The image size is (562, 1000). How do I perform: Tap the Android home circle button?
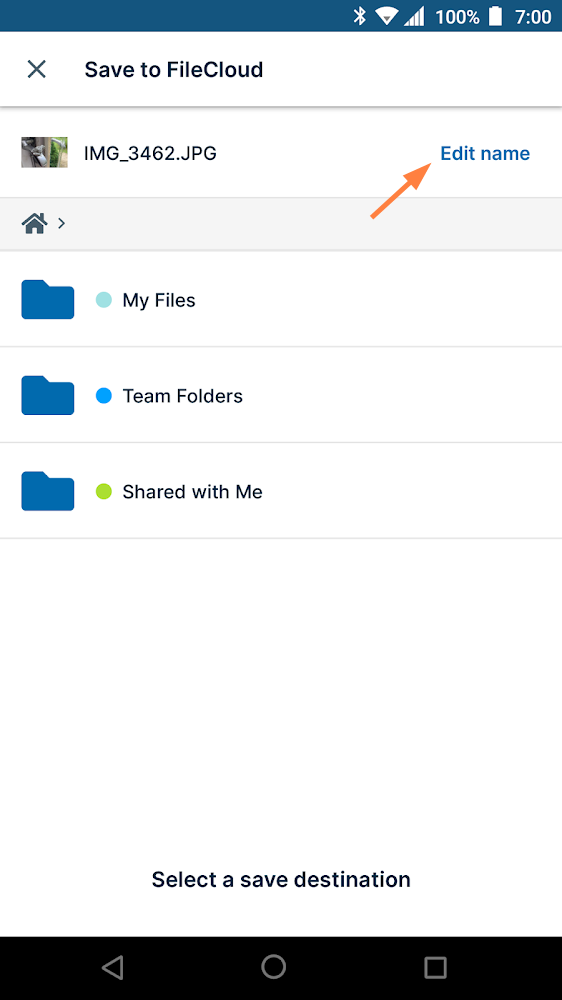(274, 966)
